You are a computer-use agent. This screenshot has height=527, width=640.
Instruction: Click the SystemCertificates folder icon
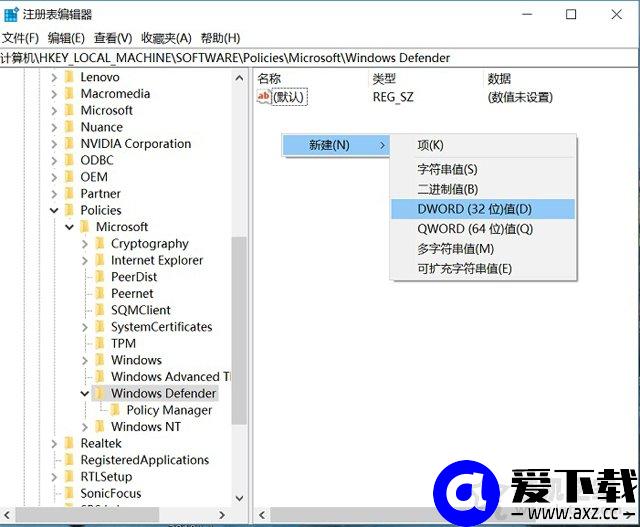pos(100,327)
